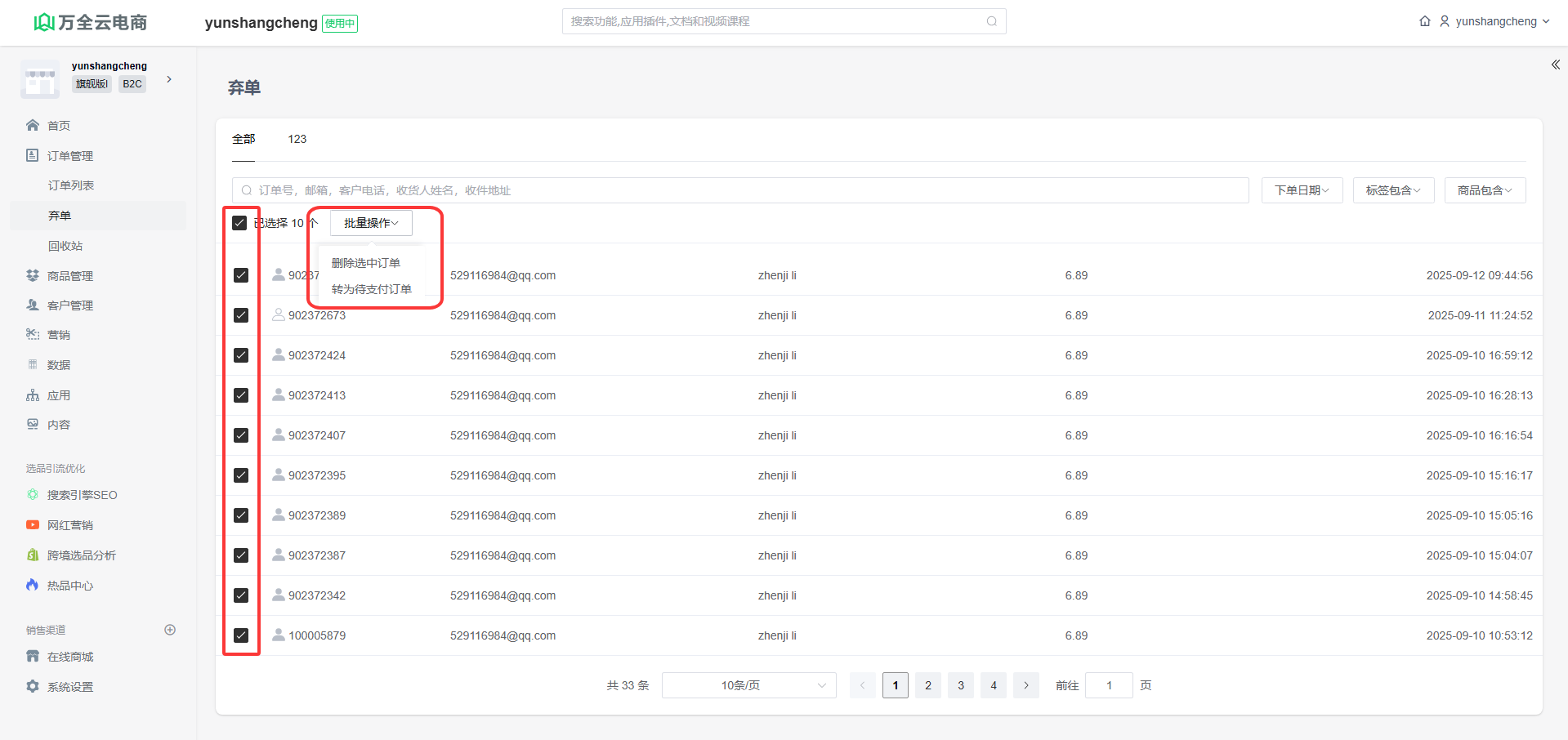Click the search magnifier in top search bar
1568x740 pixels.
(x=991, y=21)
